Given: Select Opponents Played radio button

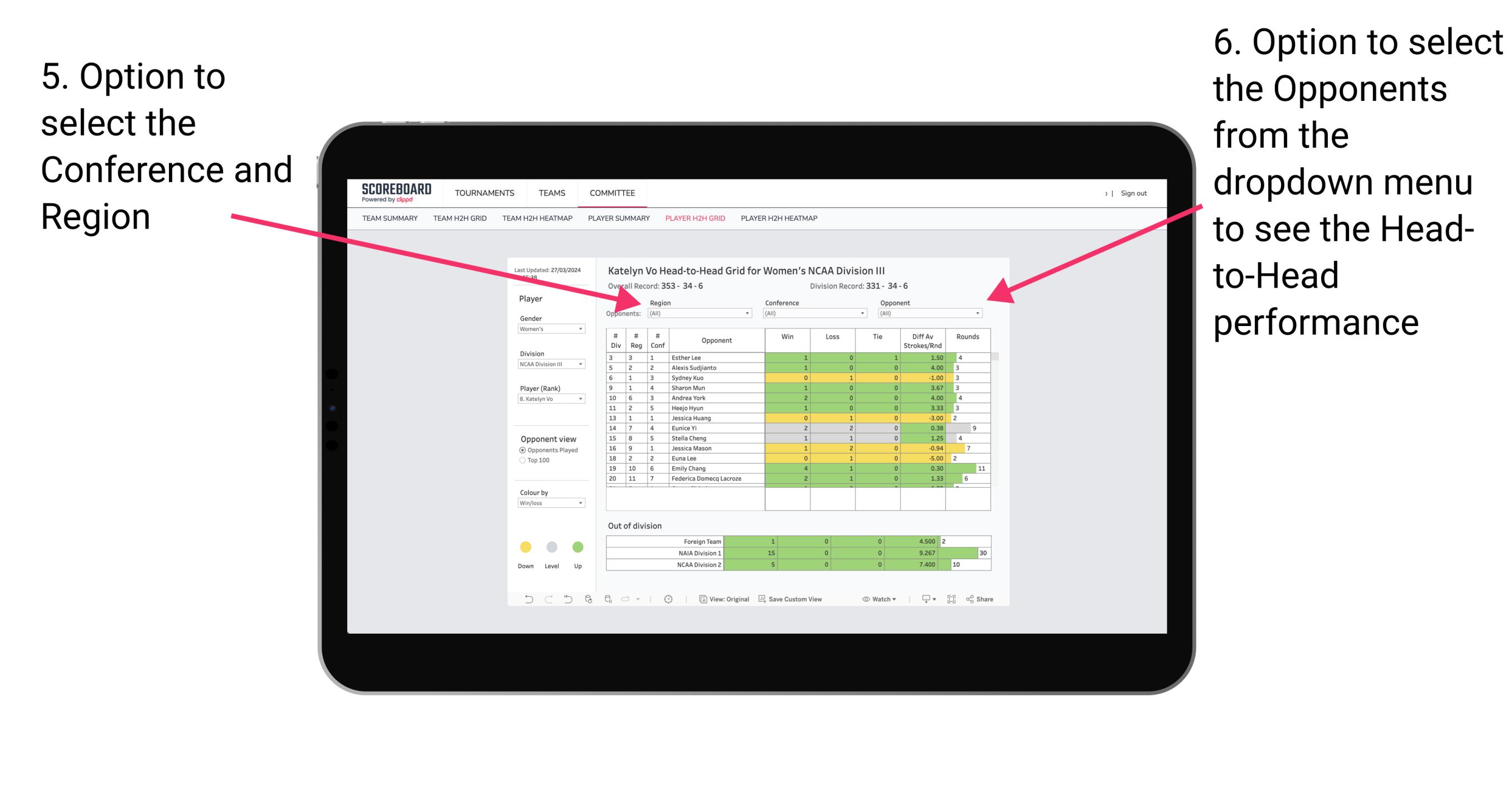Looking at the screenshot, I should point(520,449).
